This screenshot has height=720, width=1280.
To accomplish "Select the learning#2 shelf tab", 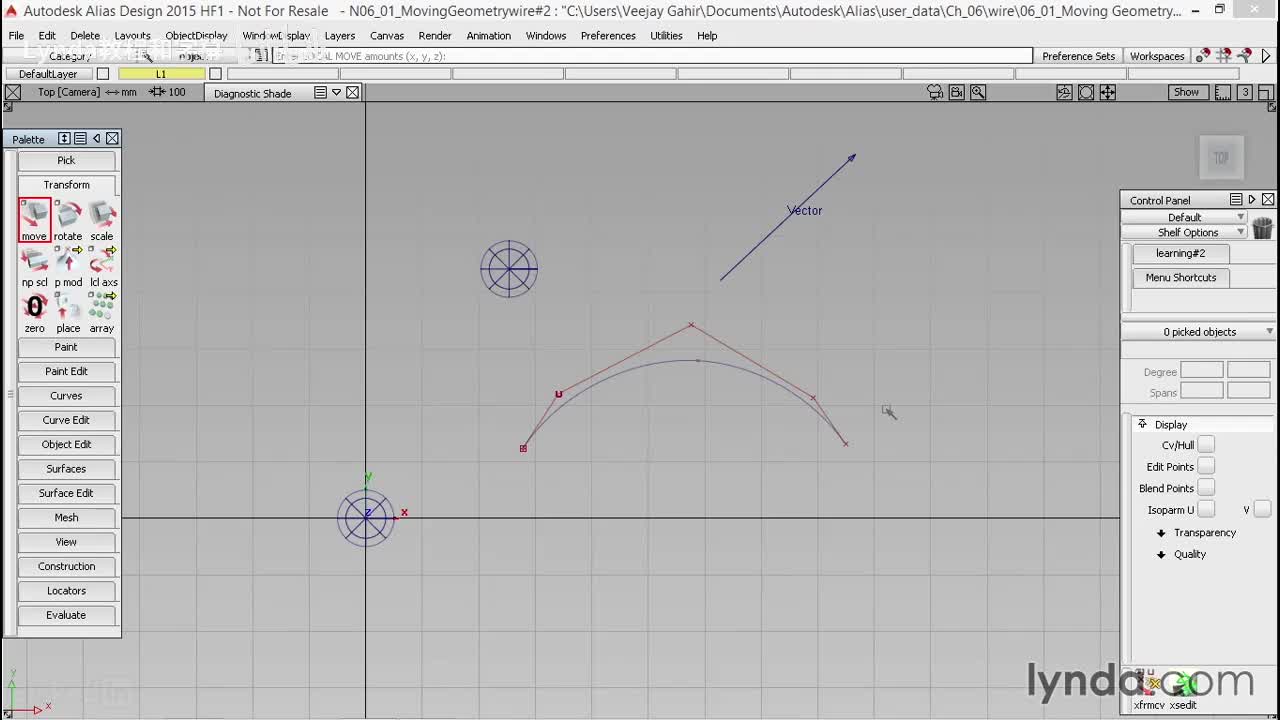I will (x=1180, y=254).
